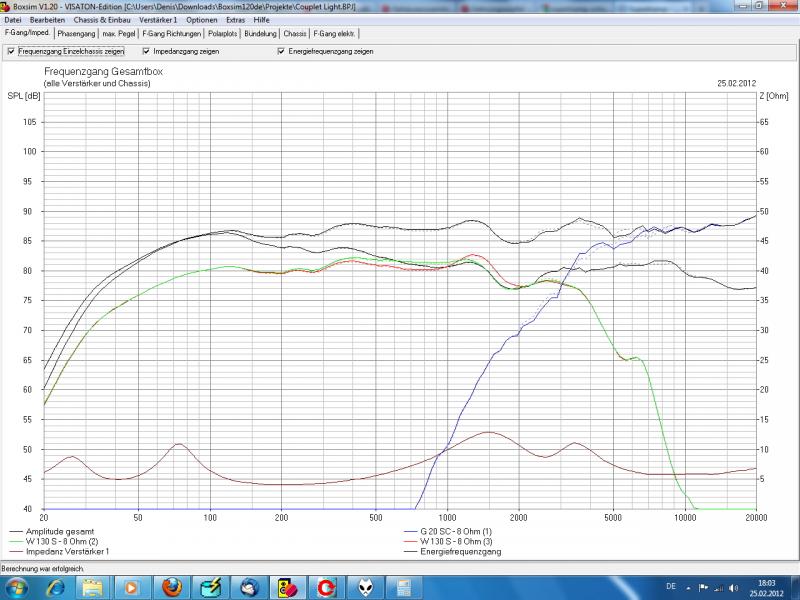Open the Chassis & Einbau menu
This screenshot has height=600, width=800.
[102, 20]
